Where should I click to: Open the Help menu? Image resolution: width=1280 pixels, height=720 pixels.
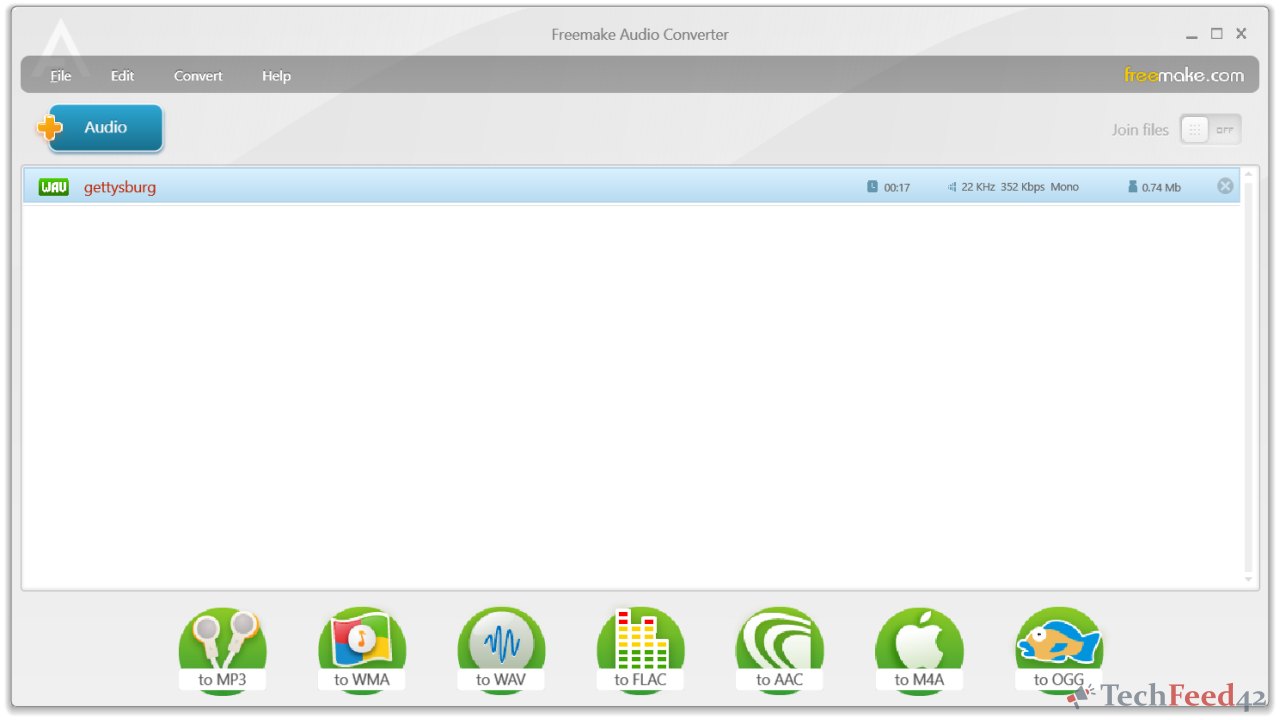[x=276, y=76]
